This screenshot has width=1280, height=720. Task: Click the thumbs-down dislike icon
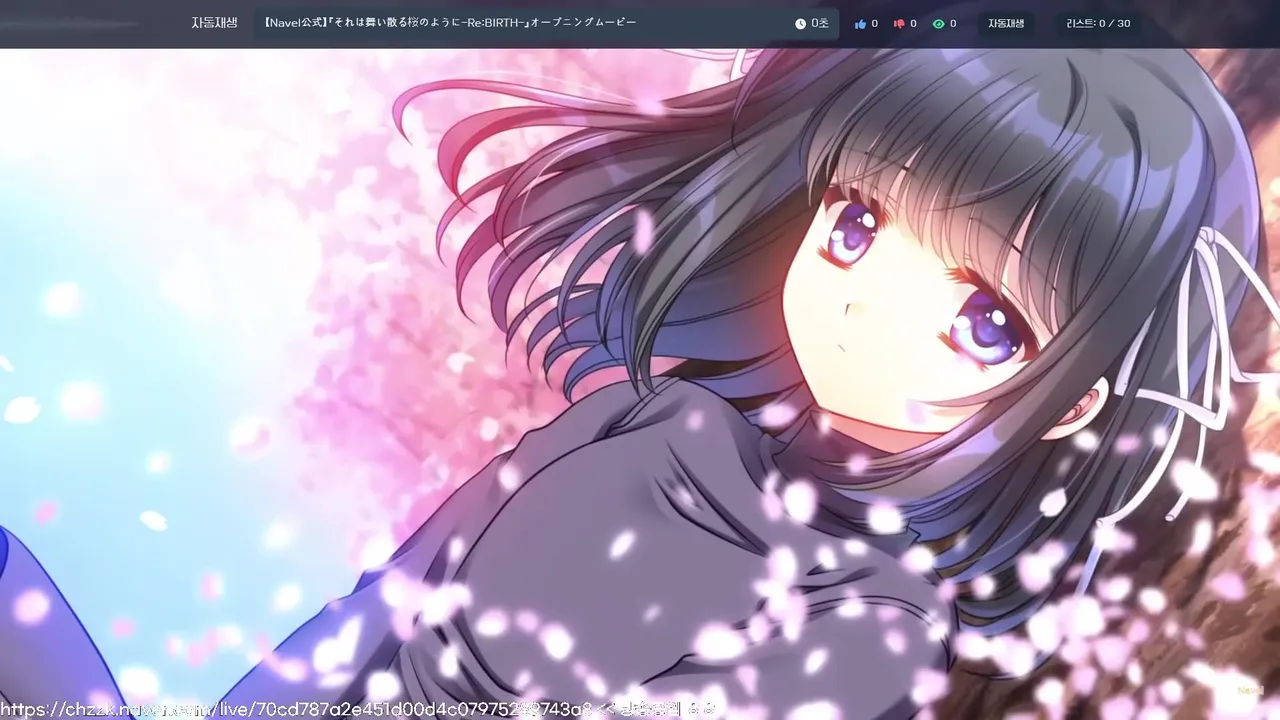point(899,23)
